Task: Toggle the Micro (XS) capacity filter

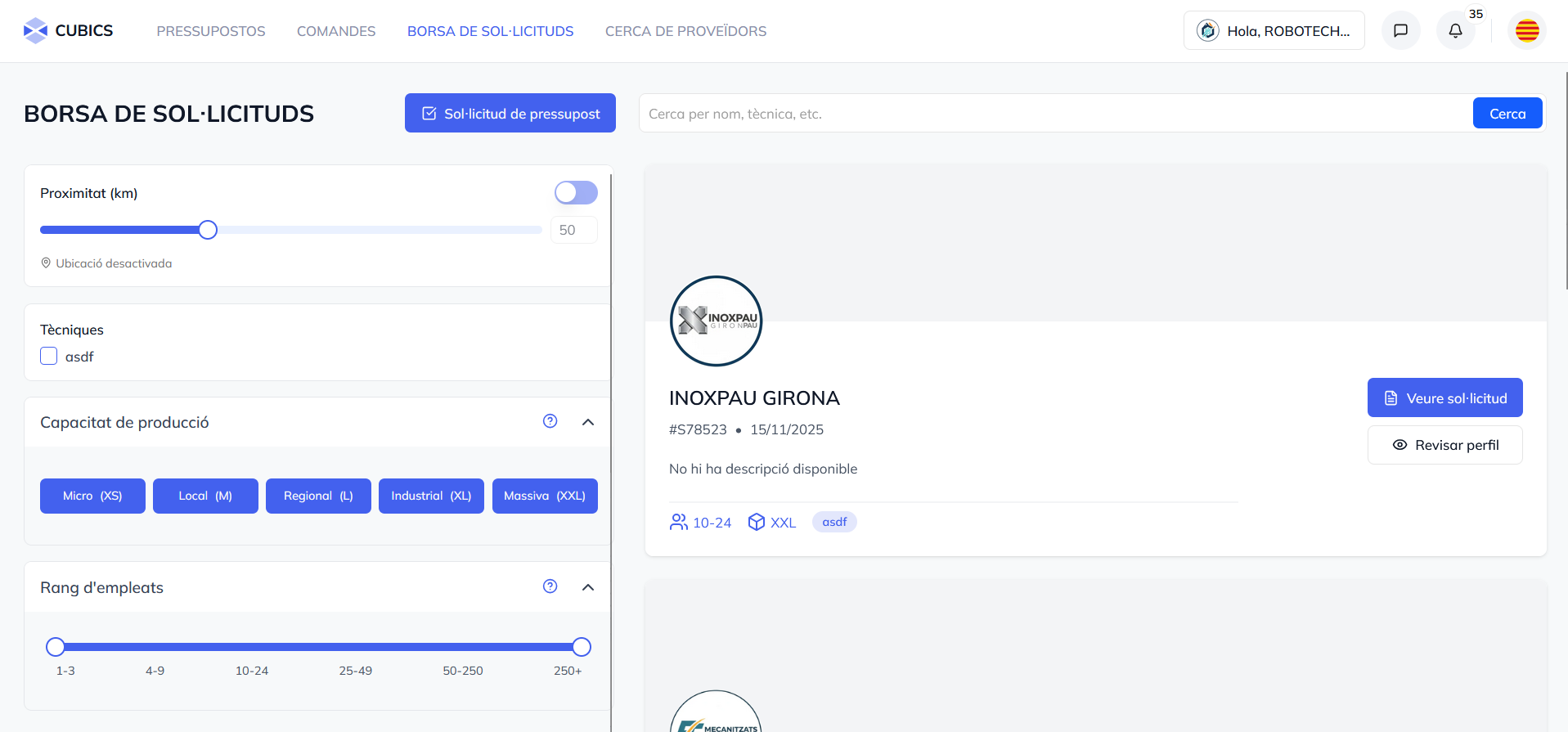Action: click(92, 496)
